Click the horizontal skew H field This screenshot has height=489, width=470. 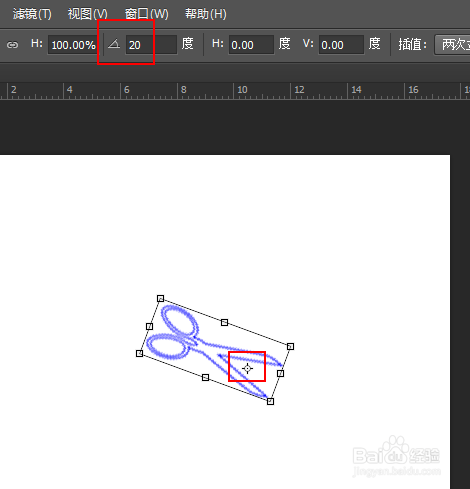[251, 45]
